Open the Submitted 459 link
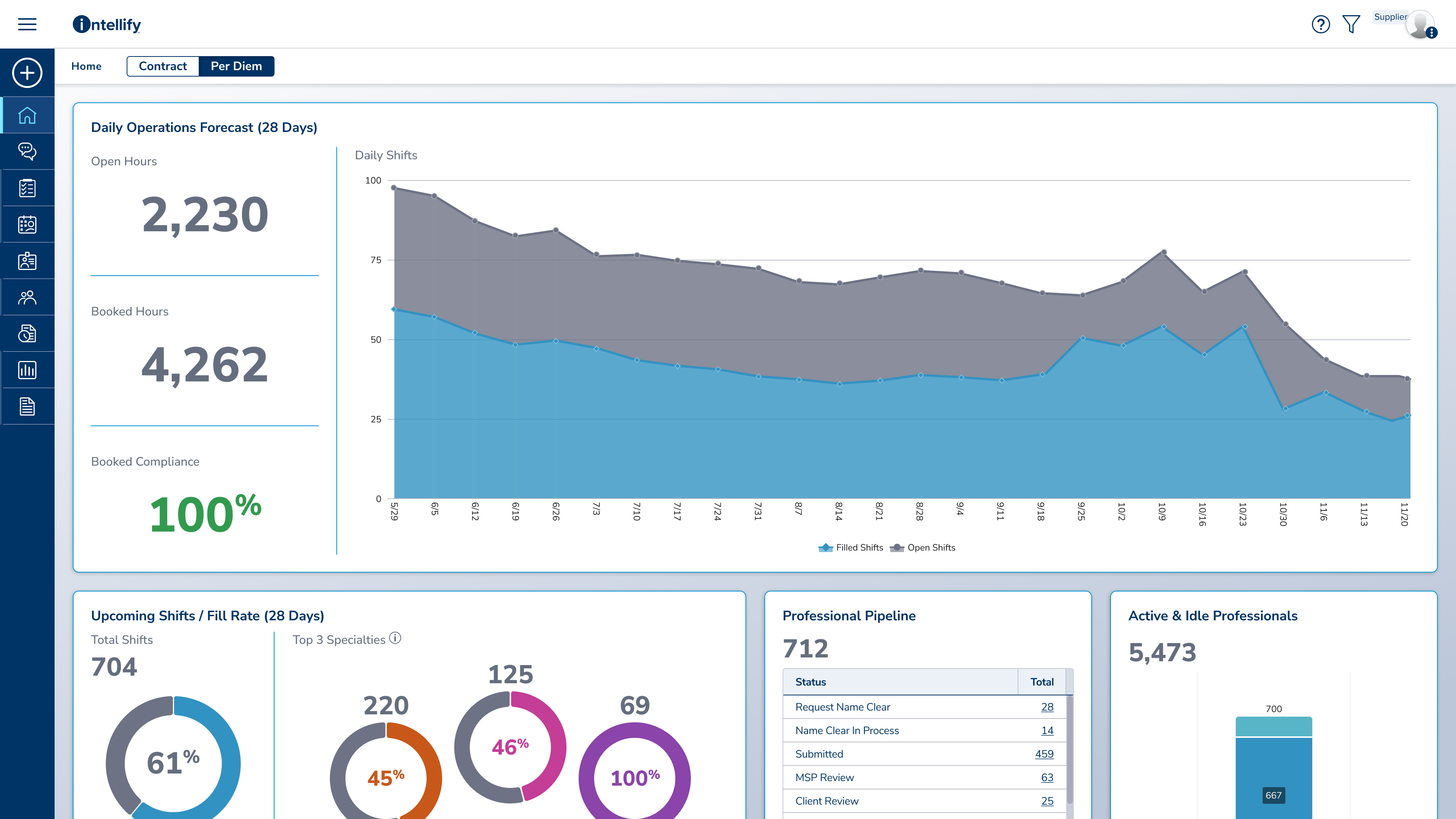 pyautogui.click(x=1045, y=754)
